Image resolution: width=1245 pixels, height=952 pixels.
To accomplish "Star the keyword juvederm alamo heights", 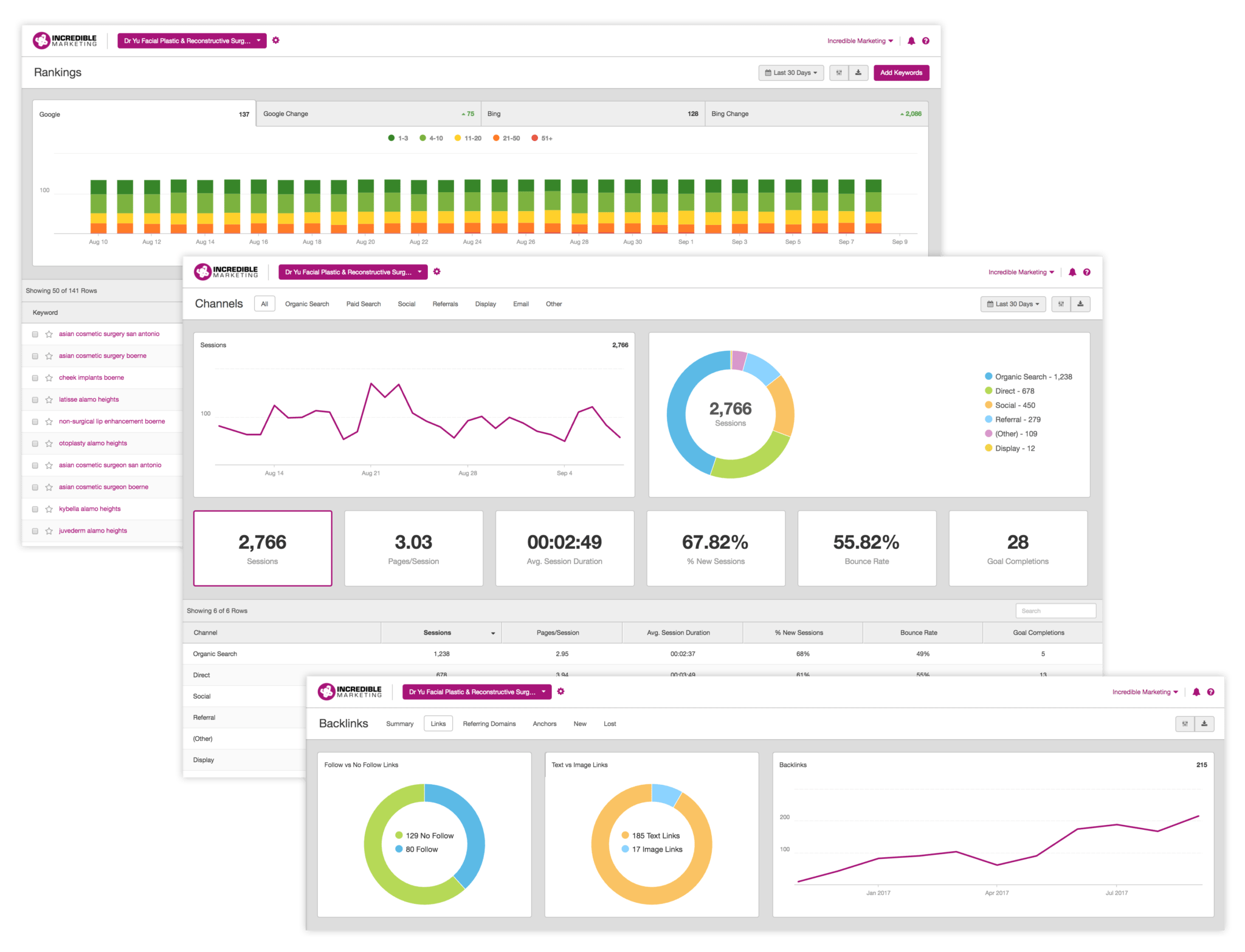I will coord(49,531).
